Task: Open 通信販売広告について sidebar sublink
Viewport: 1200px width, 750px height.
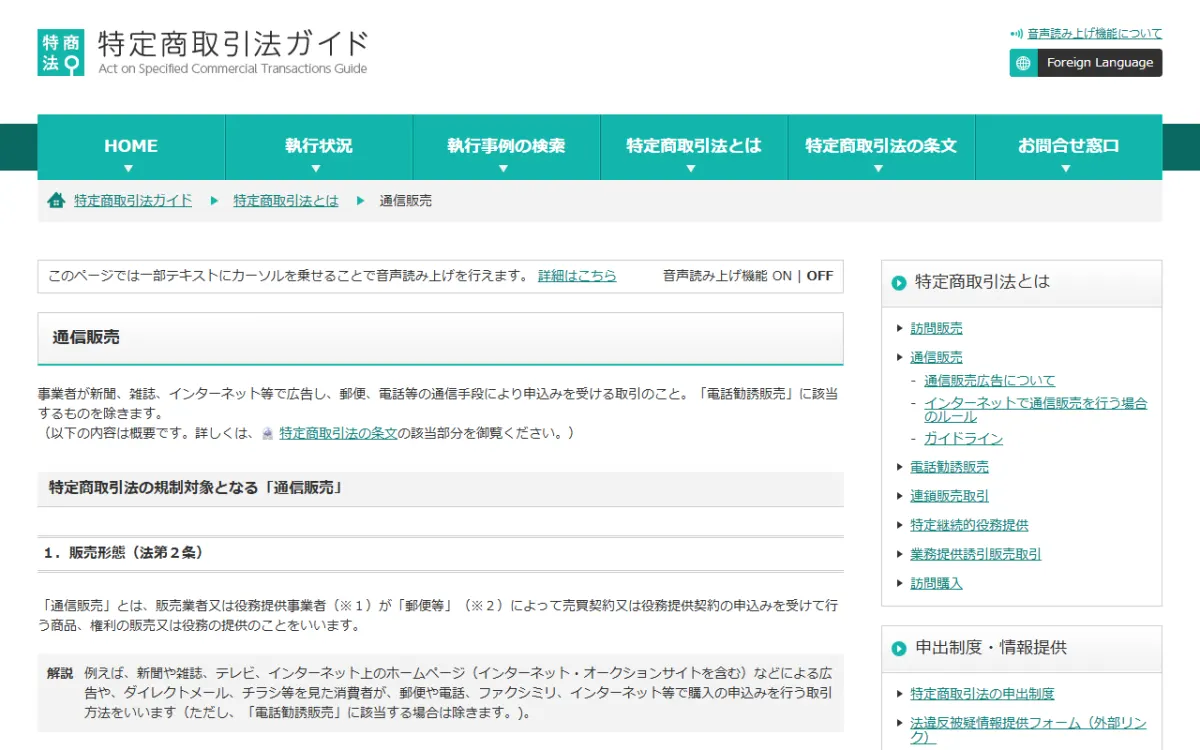Action: point(989,381)
